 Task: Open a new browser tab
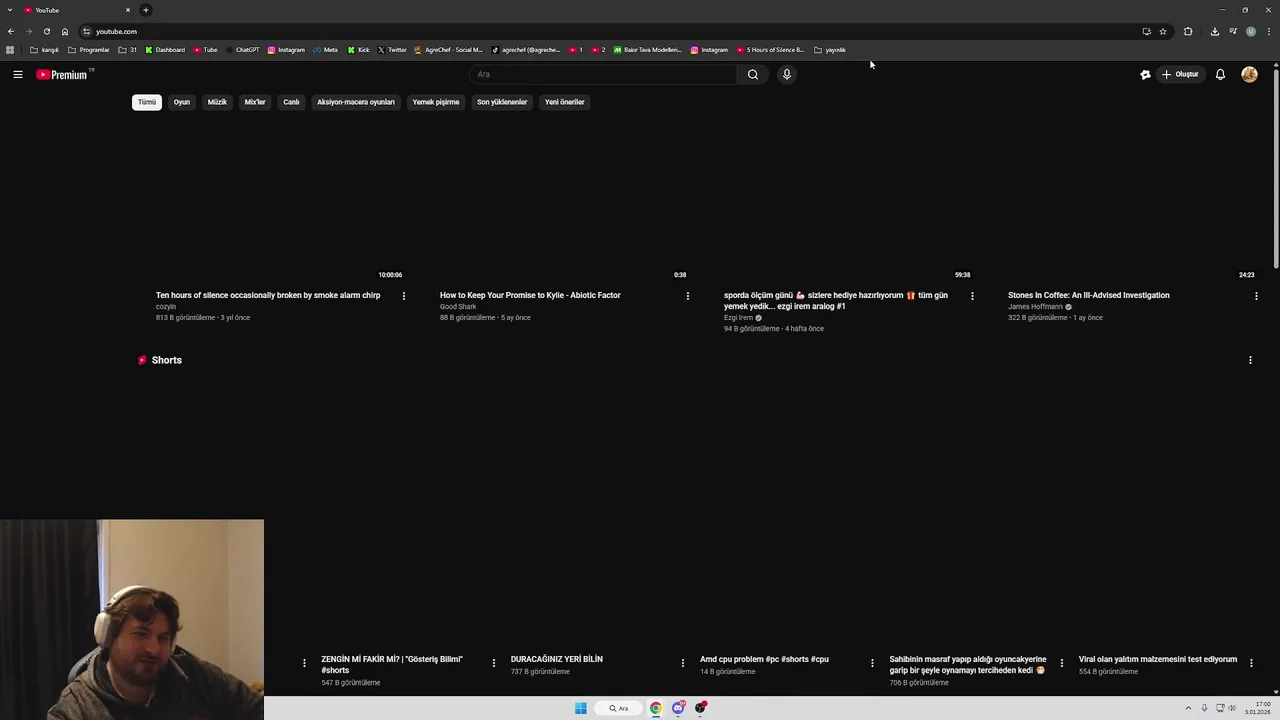coord(145,10)
